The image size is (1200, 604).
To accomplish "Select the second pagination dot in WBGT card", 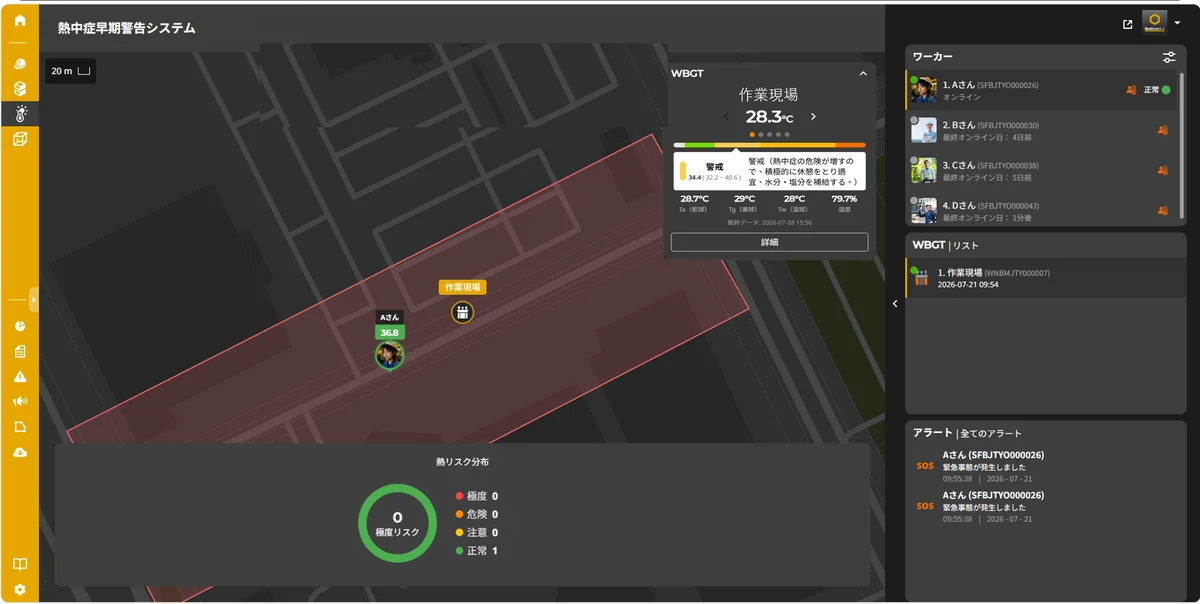I will 761,134.
